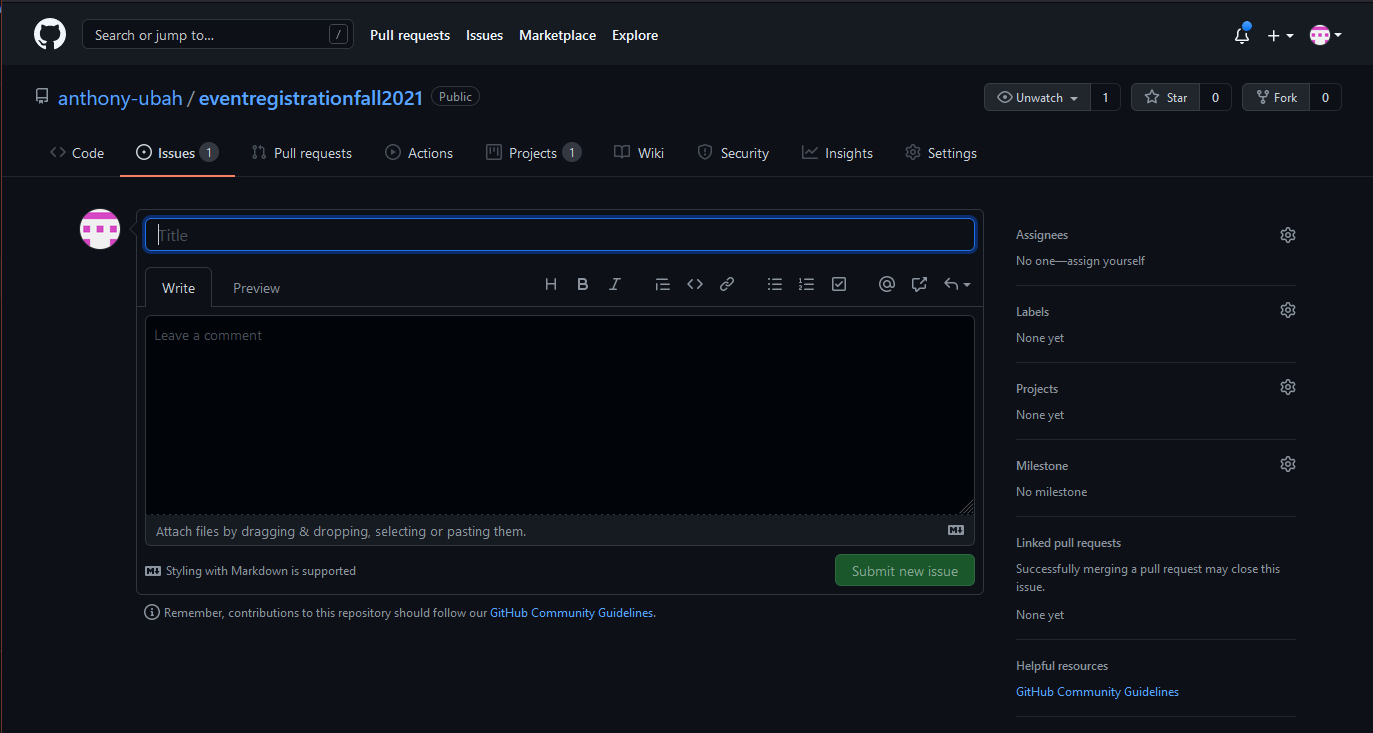Mention a user with the @ icon
Image resolution: width=1373 pixels, height=733 pixels.
tap(886, 285)
